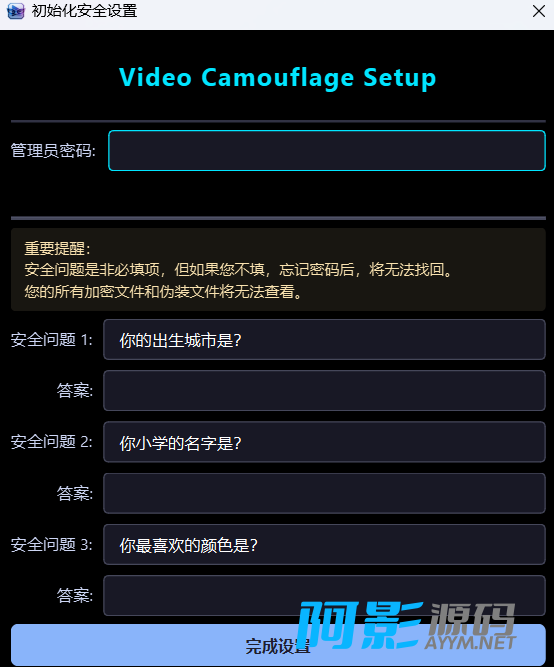The width and height of the screenshot is (554, 667).
Task: Click the app icon in title bar
Action: [x=16, y=11]
